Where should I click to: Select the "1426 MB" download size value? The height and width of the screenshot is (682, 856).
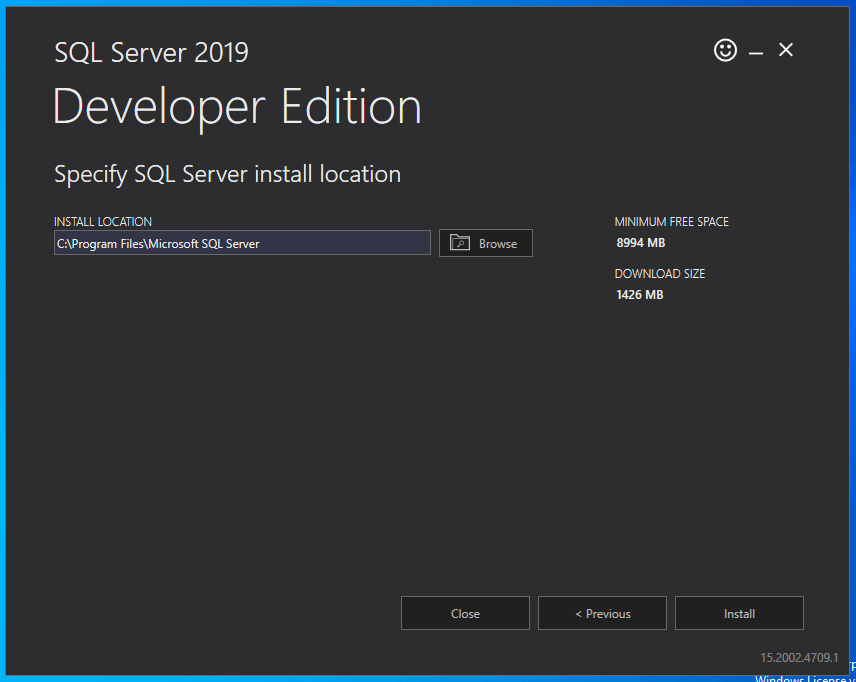tap(639, 295)
